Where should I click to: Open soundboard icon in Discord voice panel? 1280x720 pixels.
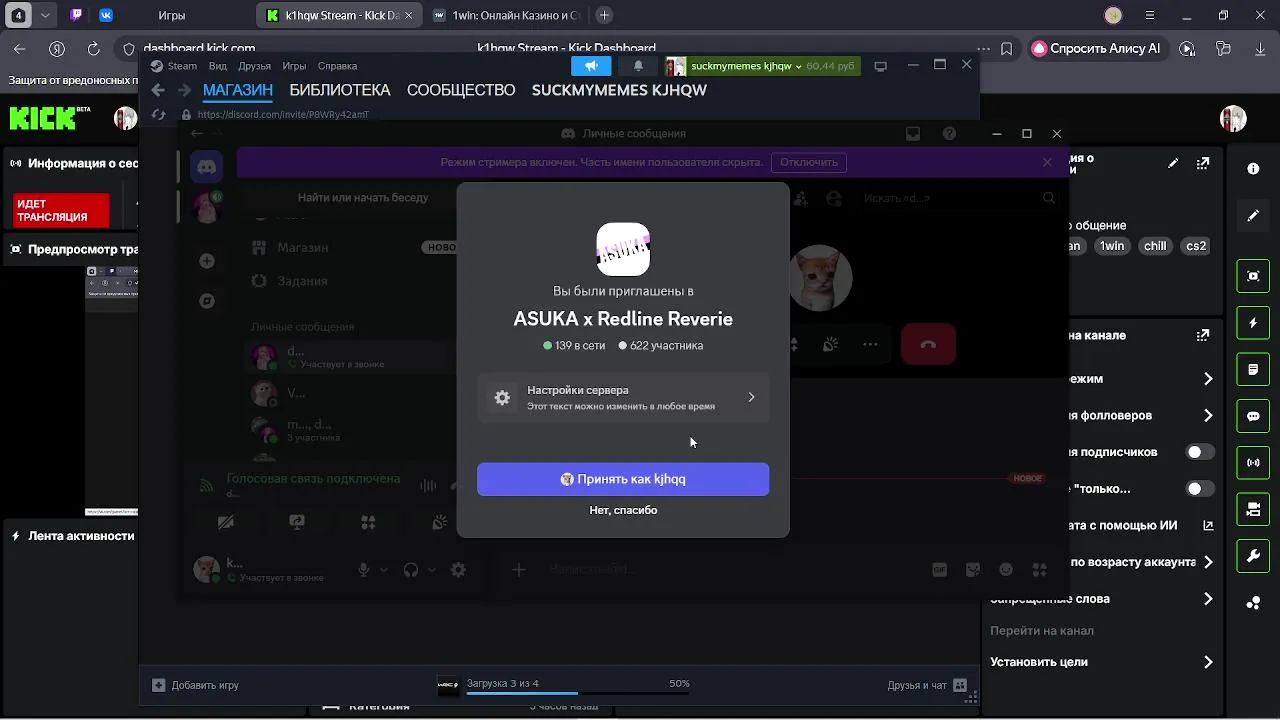[439, 522]
